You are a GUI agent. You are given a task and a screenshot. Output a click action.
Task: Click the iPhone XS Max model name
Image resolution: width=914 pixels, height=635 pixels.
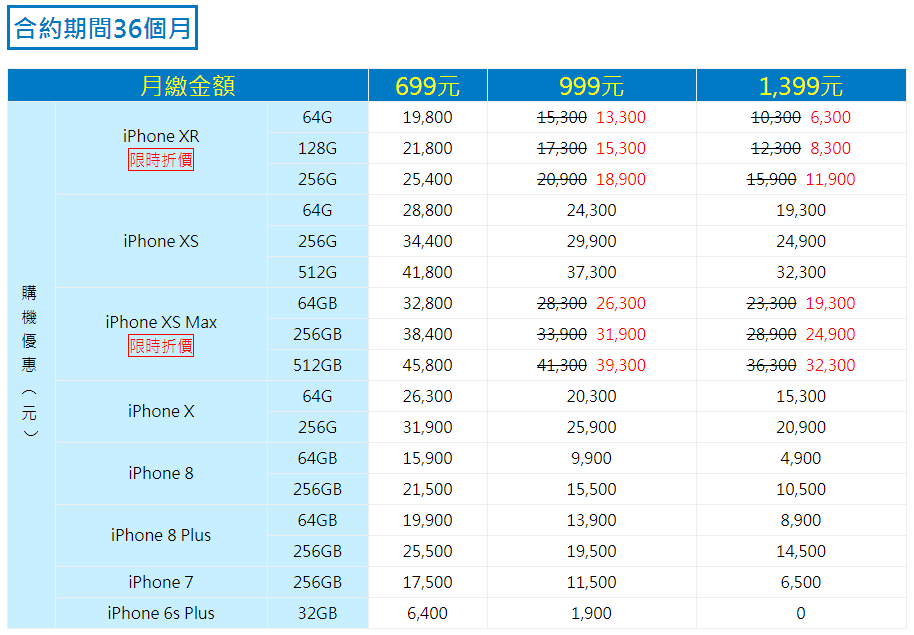(x=161, y=322)
